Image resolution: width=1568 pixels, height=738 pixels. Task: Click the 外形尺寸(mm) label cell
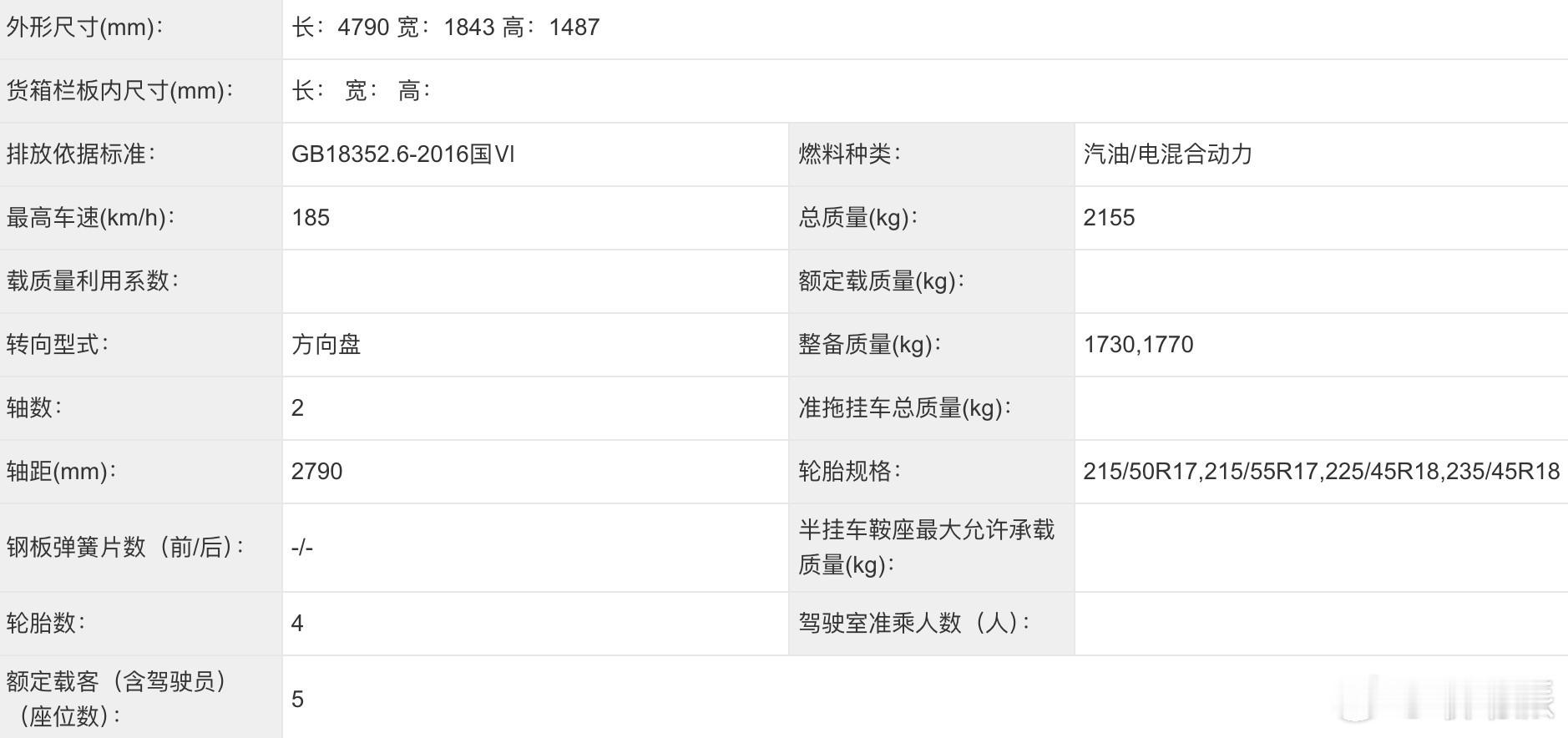tap(141, 28)
